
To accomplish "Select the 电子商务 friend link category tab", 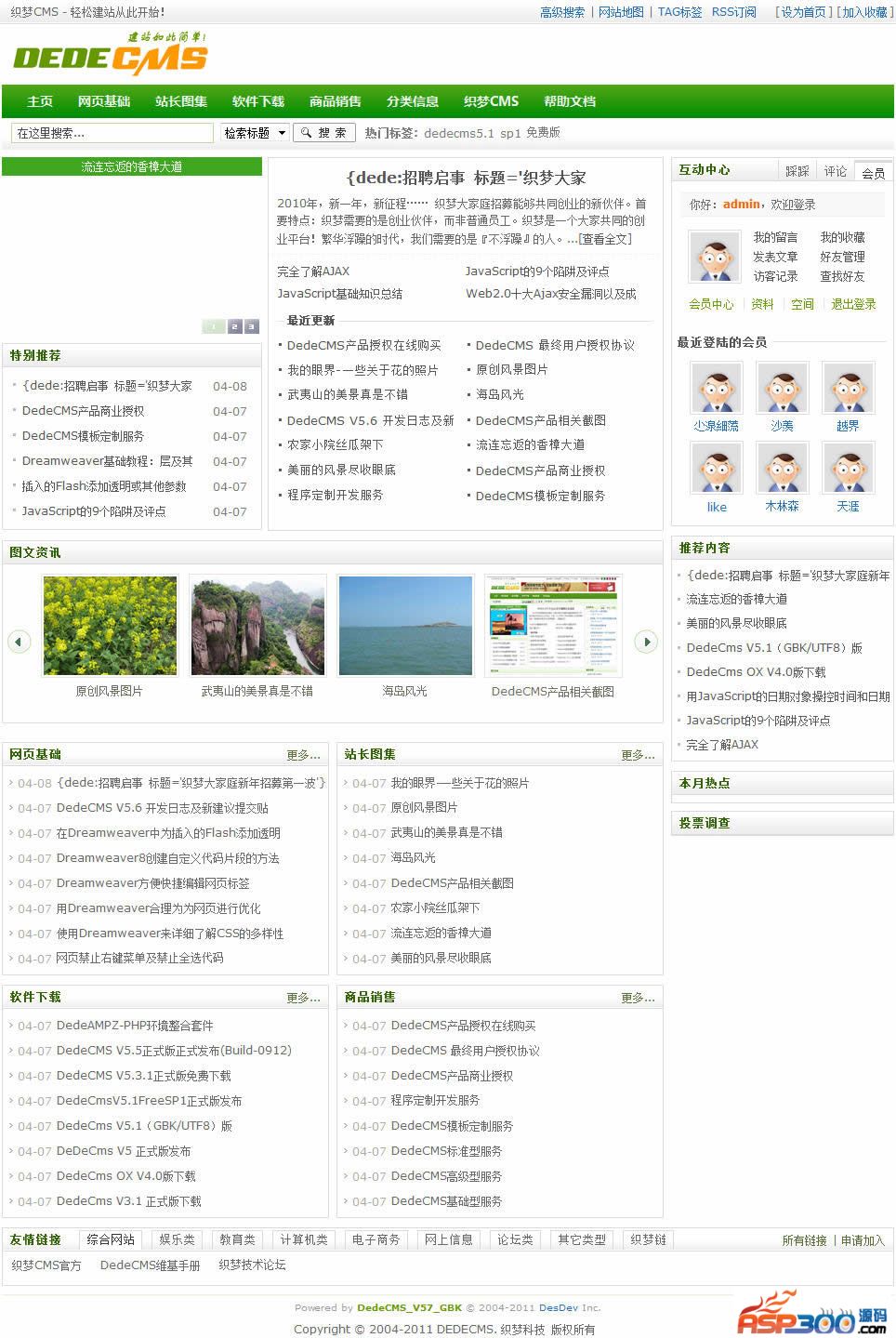I will coord(376,1239).
